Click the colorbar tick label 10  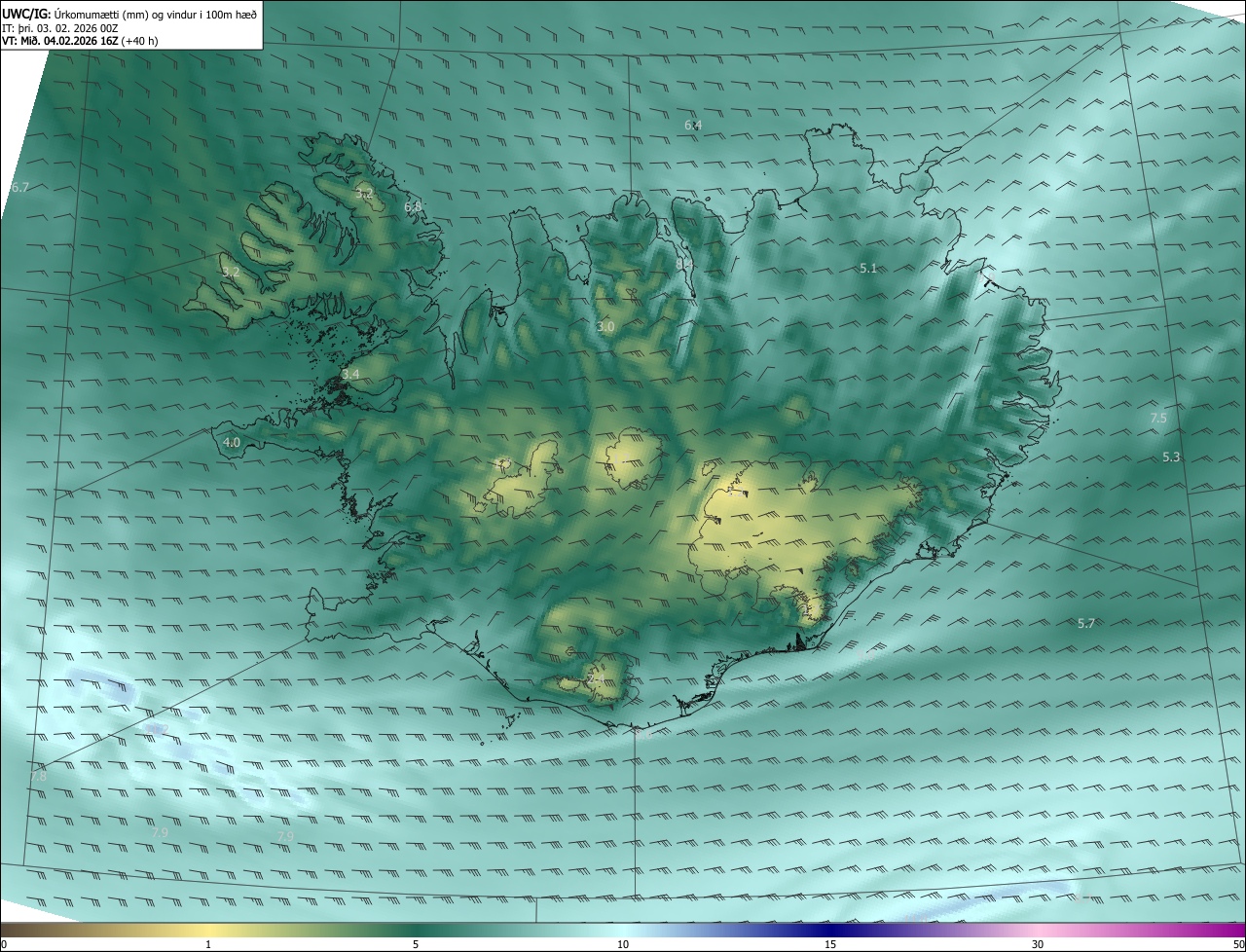pyautogui.click(x=623, y=944)
